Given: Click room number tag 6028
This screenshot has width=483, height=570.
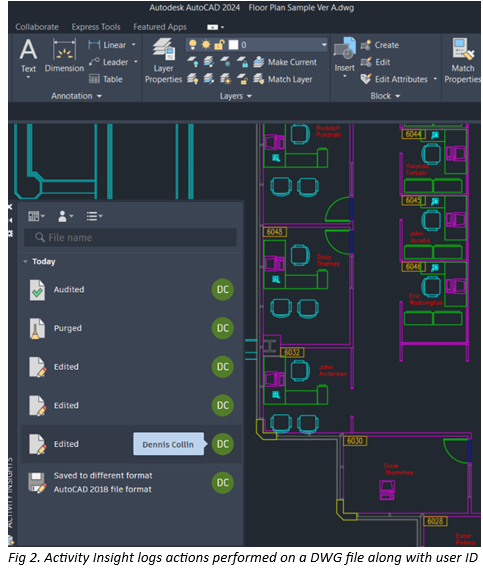Looking at the screenshot, I should (x=435, y=521).
